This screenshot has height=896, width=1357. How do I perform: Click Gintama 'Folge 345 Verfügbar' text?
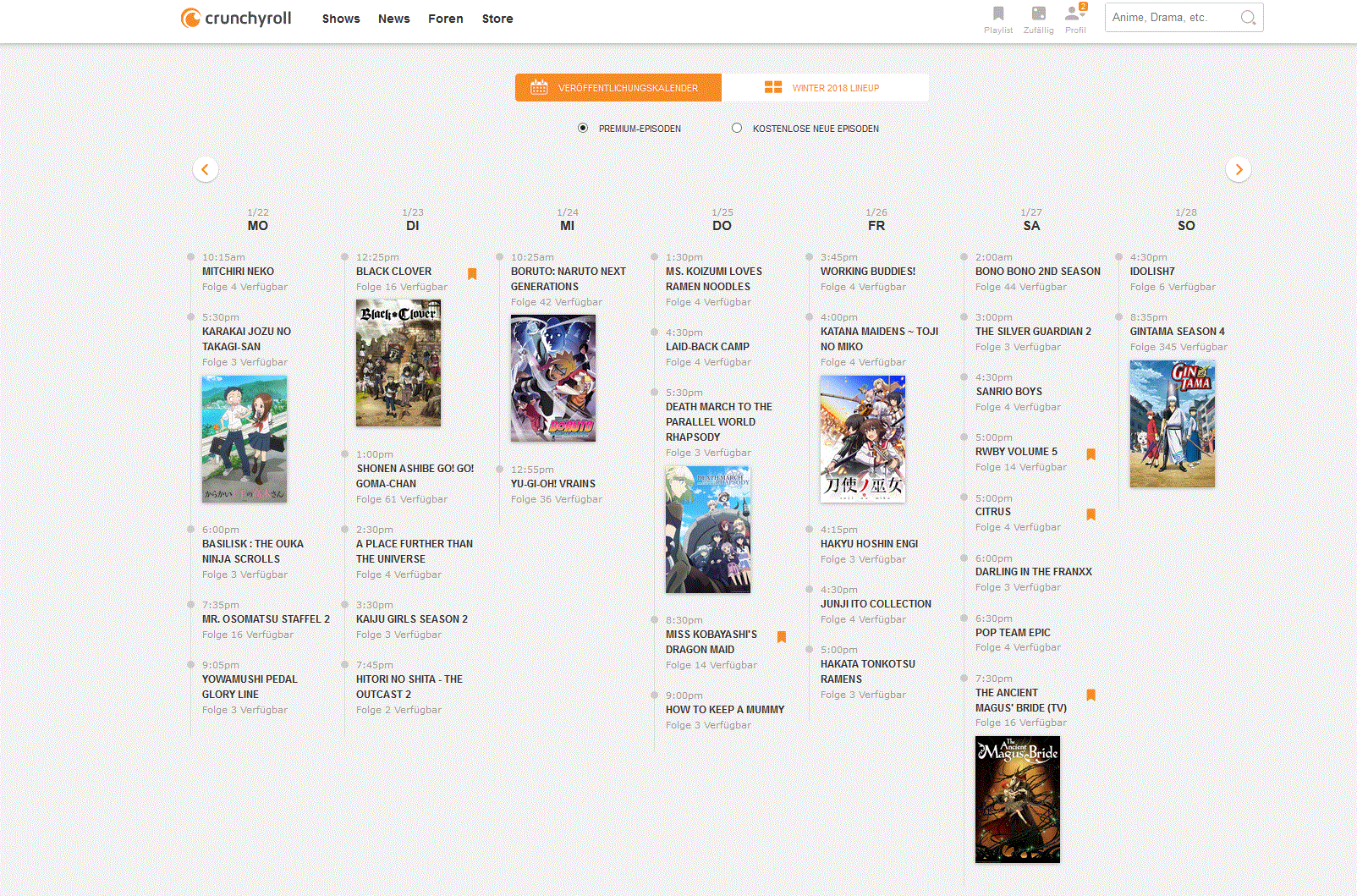click(x=1178, y=348)
